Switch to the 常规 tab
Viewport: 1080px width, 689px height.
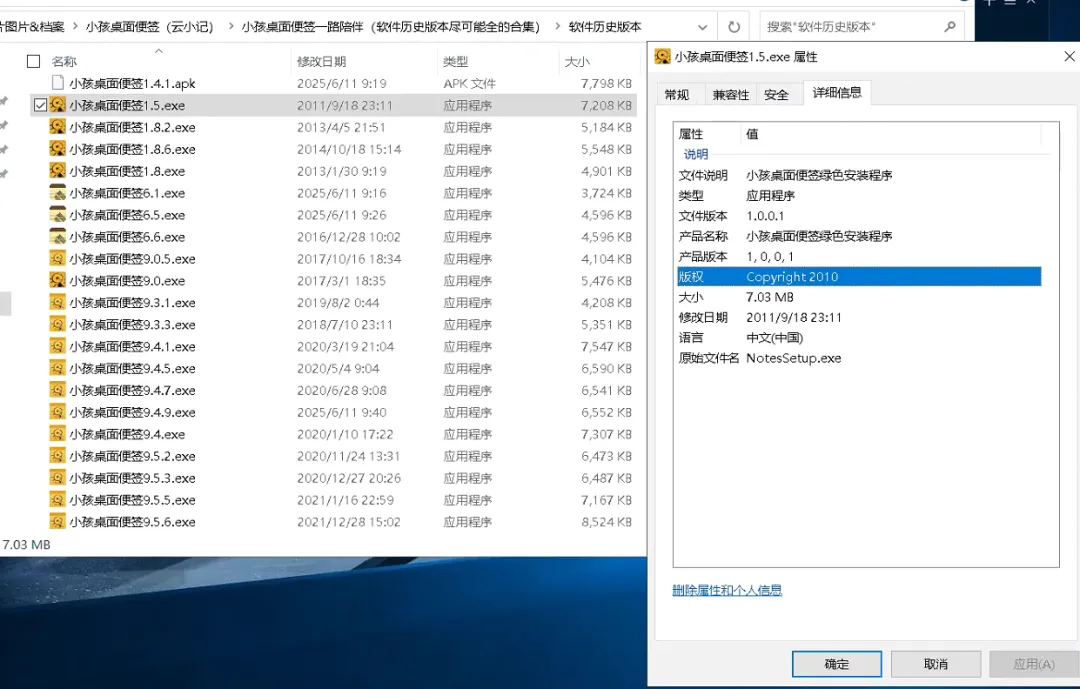pyautogui.click(x=677, y=95)
